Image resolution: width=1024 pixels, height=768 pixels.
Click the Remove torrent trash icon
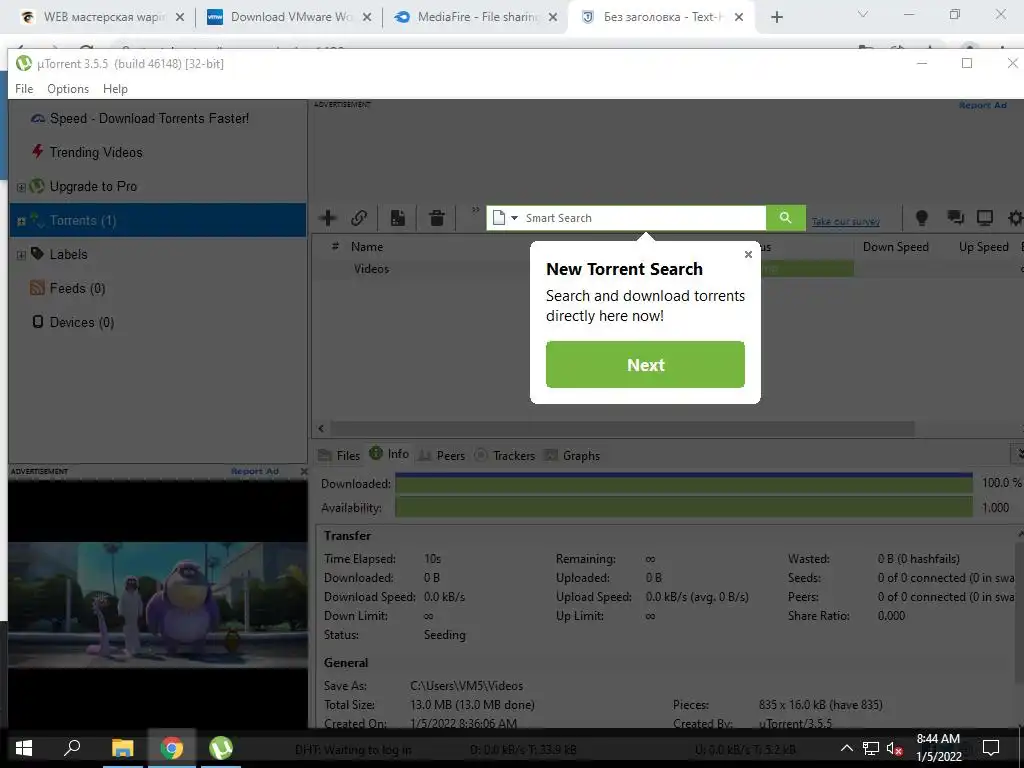tap(437, 217)
